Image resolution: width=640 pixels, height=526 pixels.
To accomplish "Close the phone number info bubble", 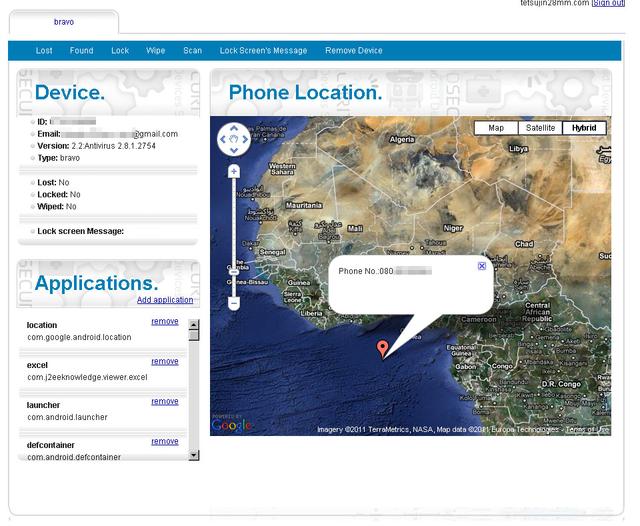I will click(x=482, y=266).
